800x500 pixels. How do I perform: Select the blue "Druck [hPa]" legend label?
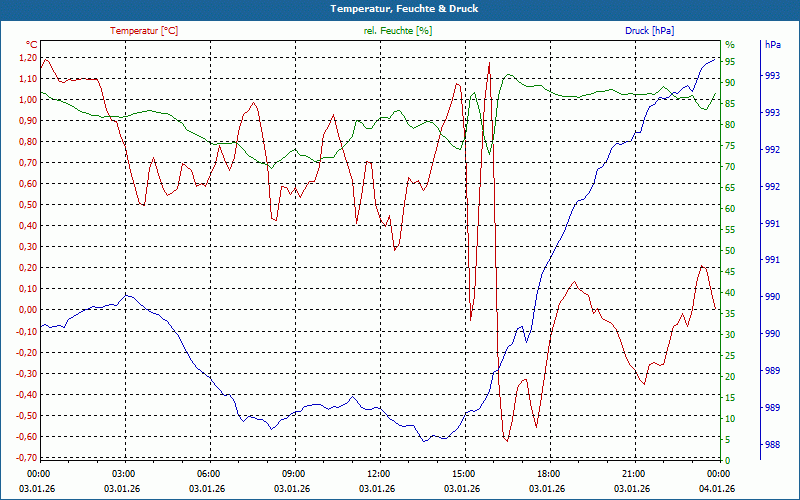click(x=649, y=31)
